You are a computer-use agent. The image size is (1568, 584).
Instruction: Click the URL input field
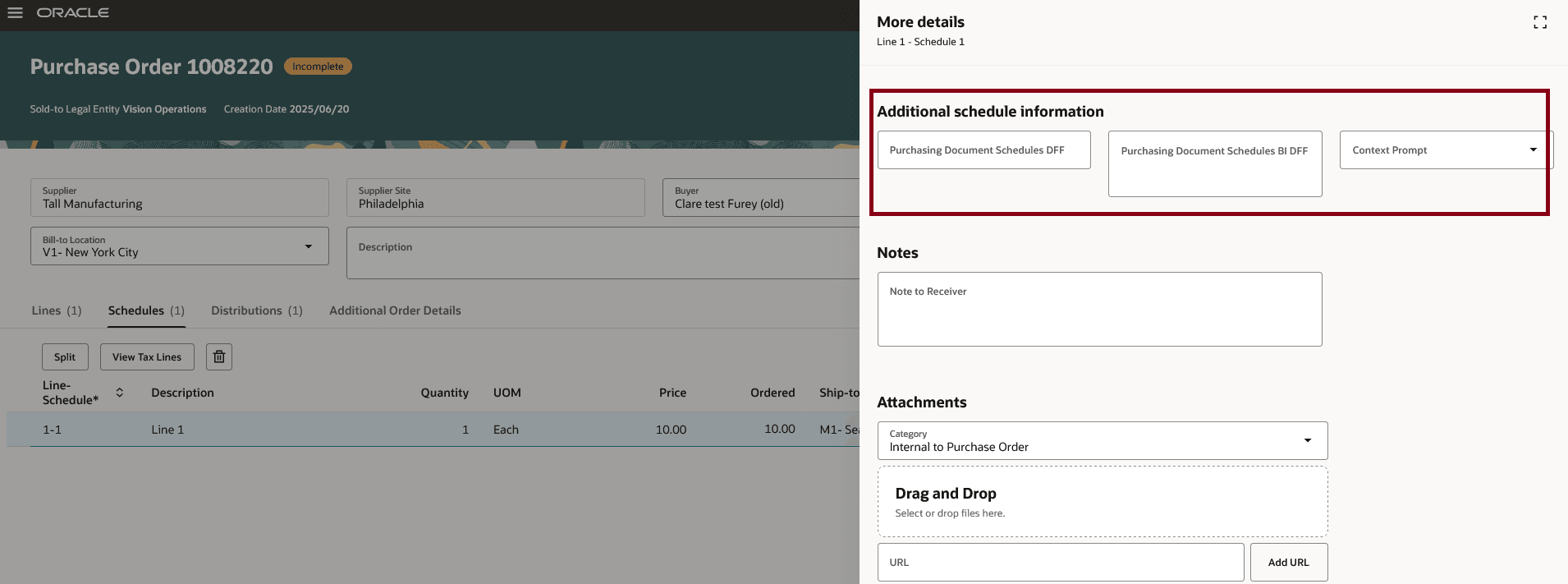[x=1060, y=563]
